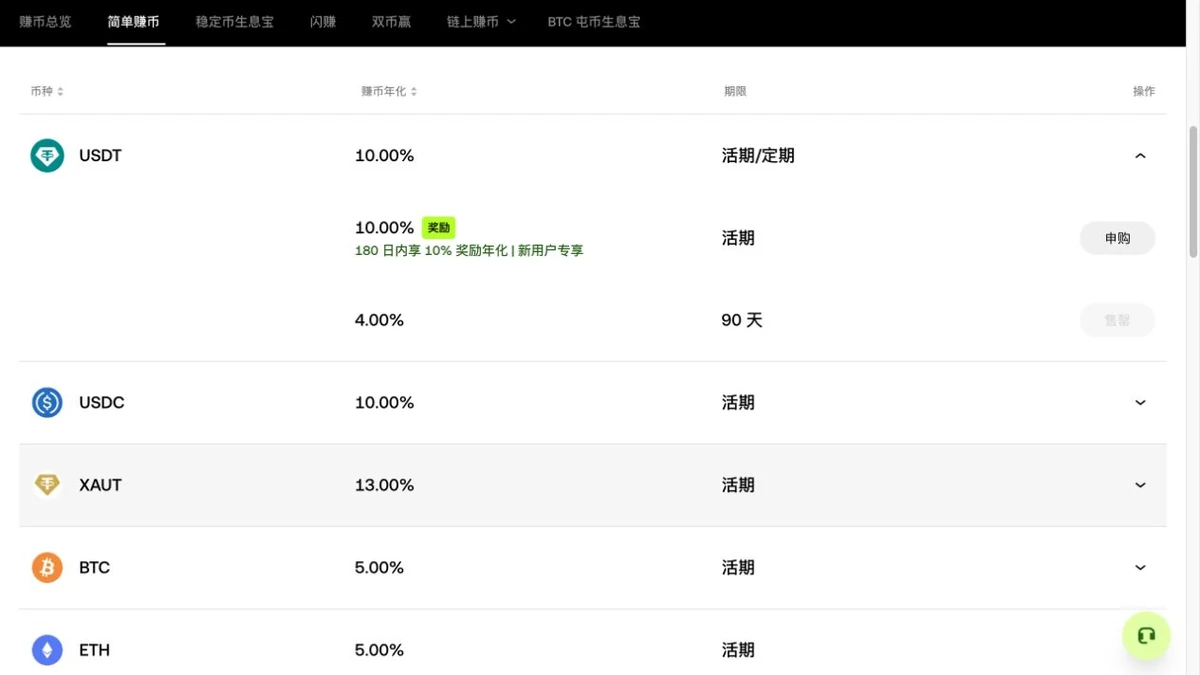
Task: Click the USDT coin name
Action: [100, 156]
